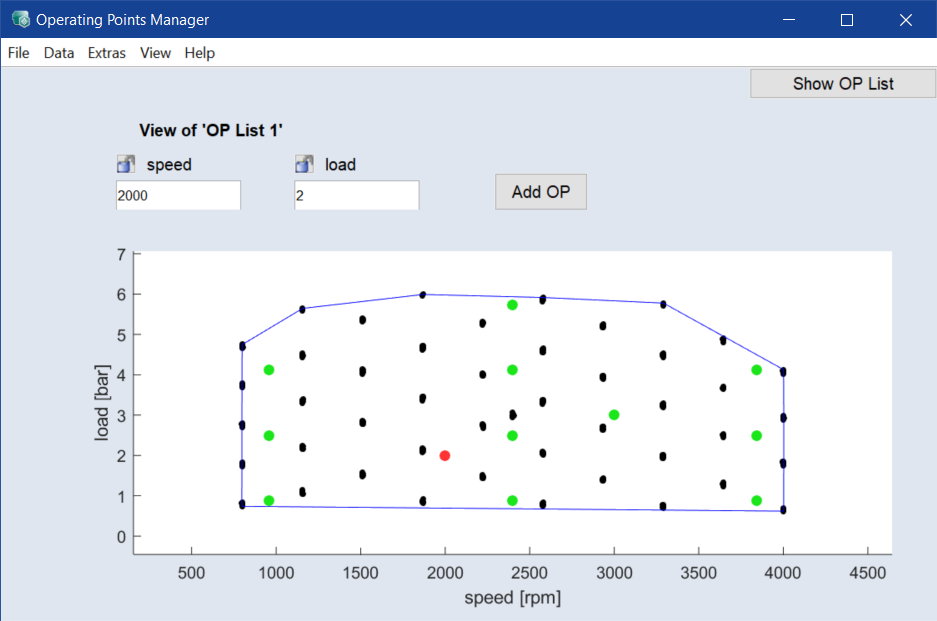This screenshot has width=937, height=621.
Task: Open the Extras menu
Action: point(107,53)
